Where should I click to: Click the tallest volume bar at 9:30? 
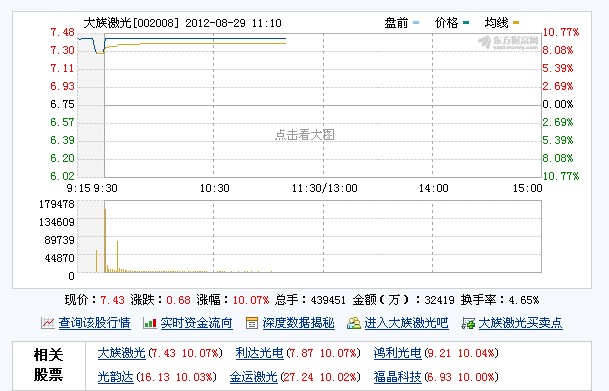(x=105, y=240)
